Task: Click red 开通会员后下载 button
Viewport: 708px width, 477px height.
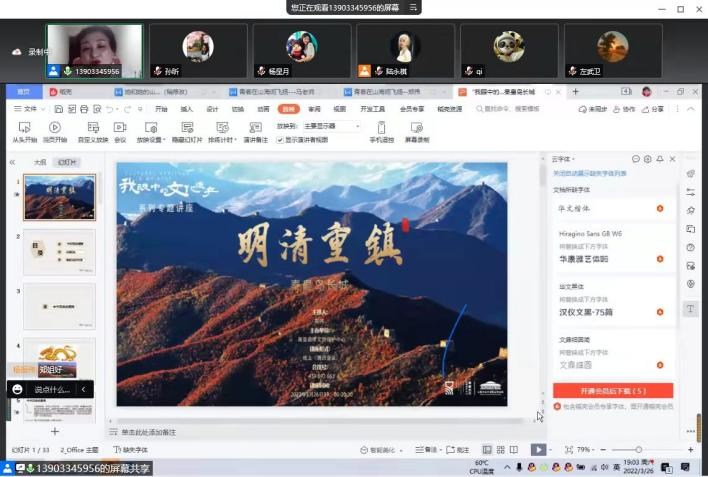Action: [x=612, y=390]
